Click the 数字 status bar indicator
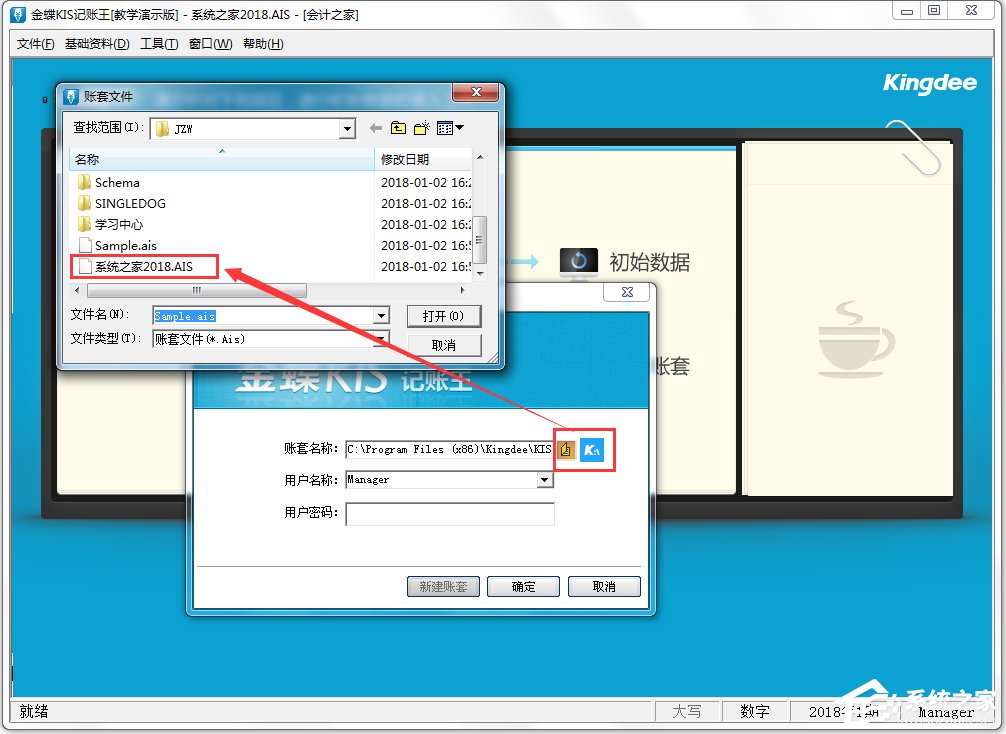The image size is (1006, 734). click(x=754, y=712)
